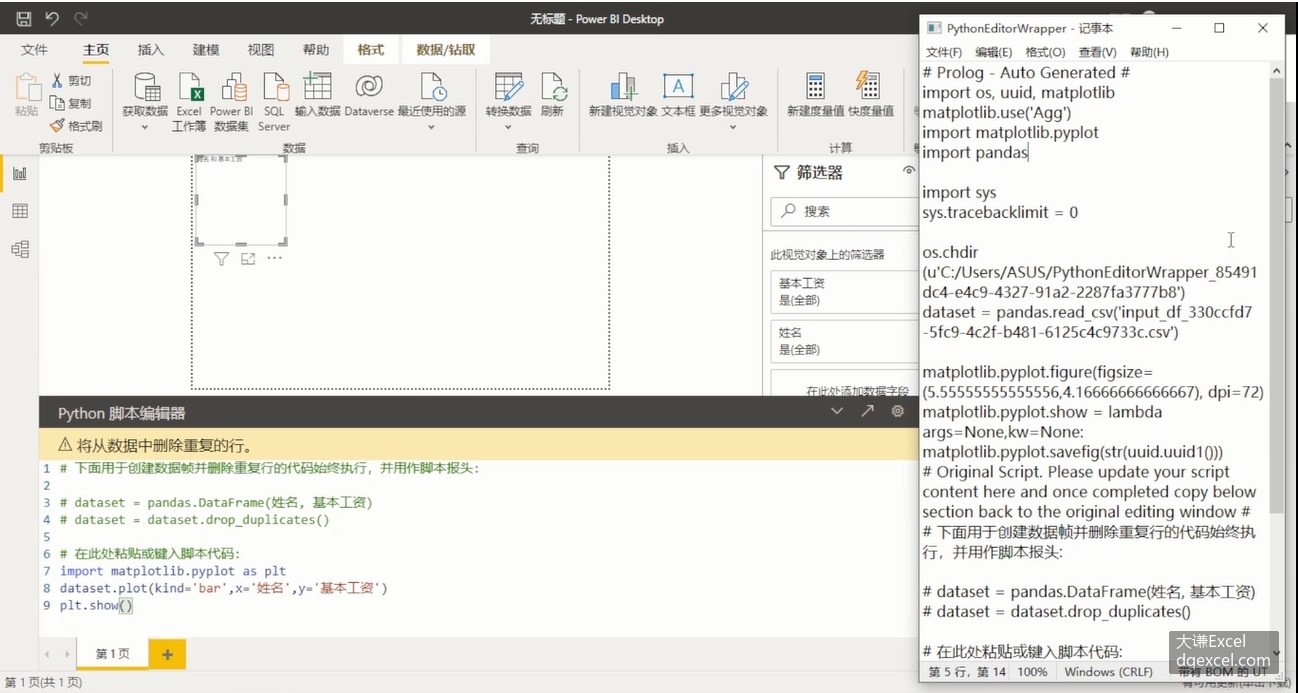Image resolution: width=1298 pixels, height=693 pixels.
Task: Open the visual's more options ellipsis
Action: point(274,258)
